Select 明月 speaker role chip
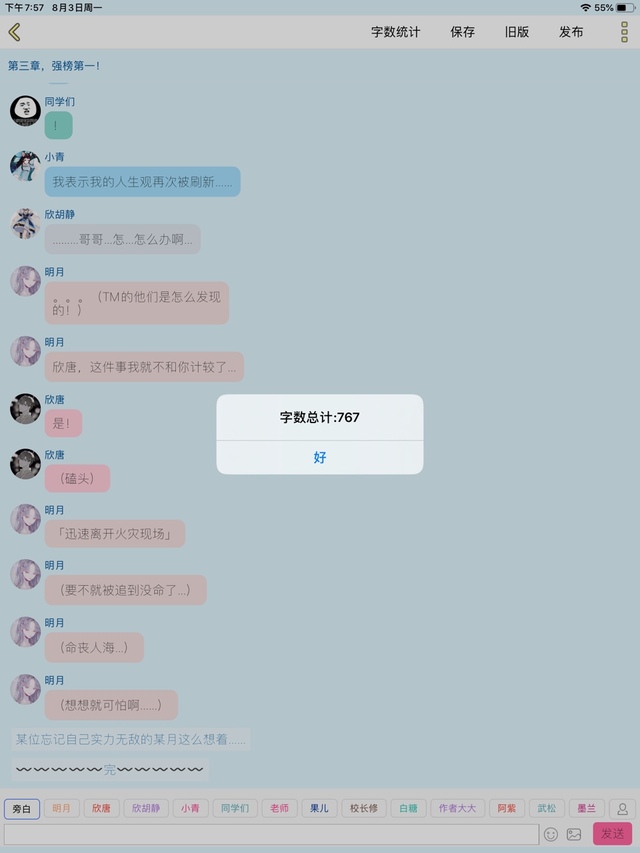 coord(61,808)
